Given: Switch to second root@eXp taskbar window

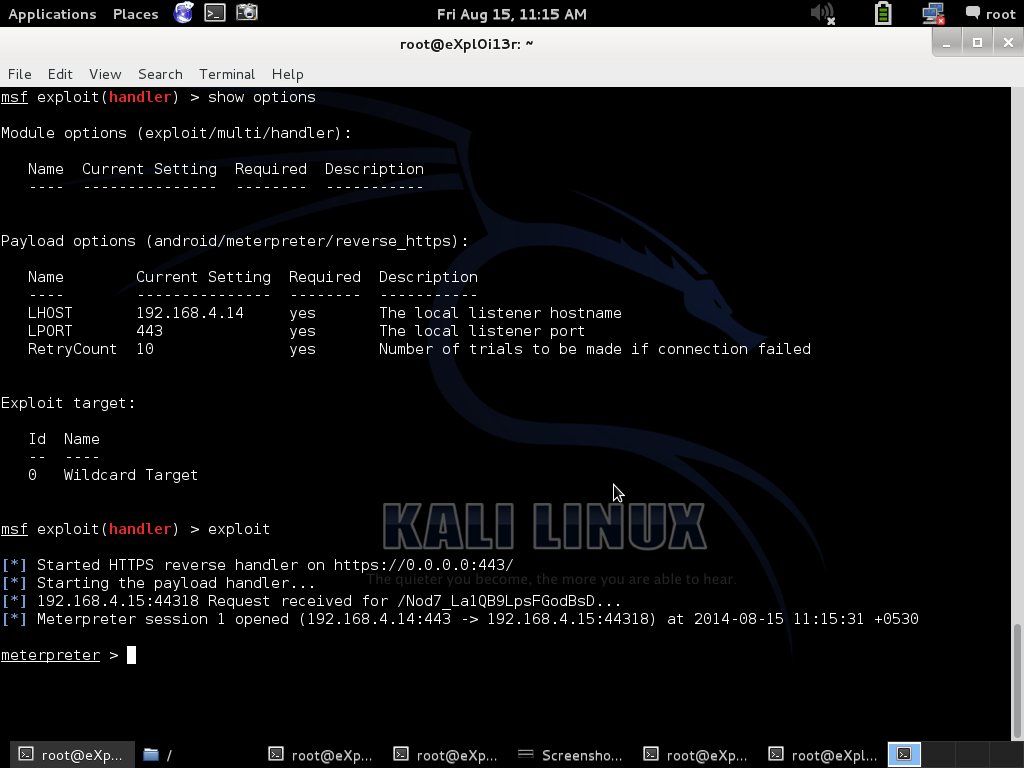Looking at the screenshot, I should [321, 755].
